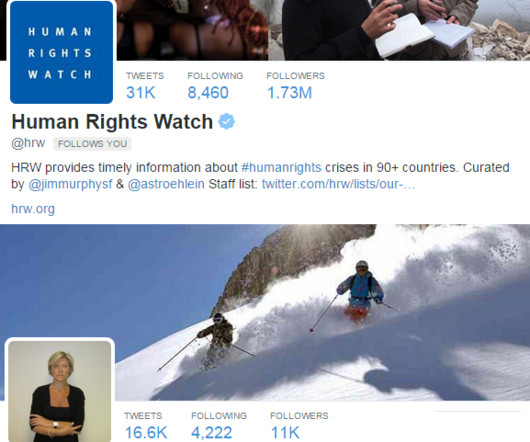Open the @astroehlein mention link
The image size is (530, 442).
[166, 185]
